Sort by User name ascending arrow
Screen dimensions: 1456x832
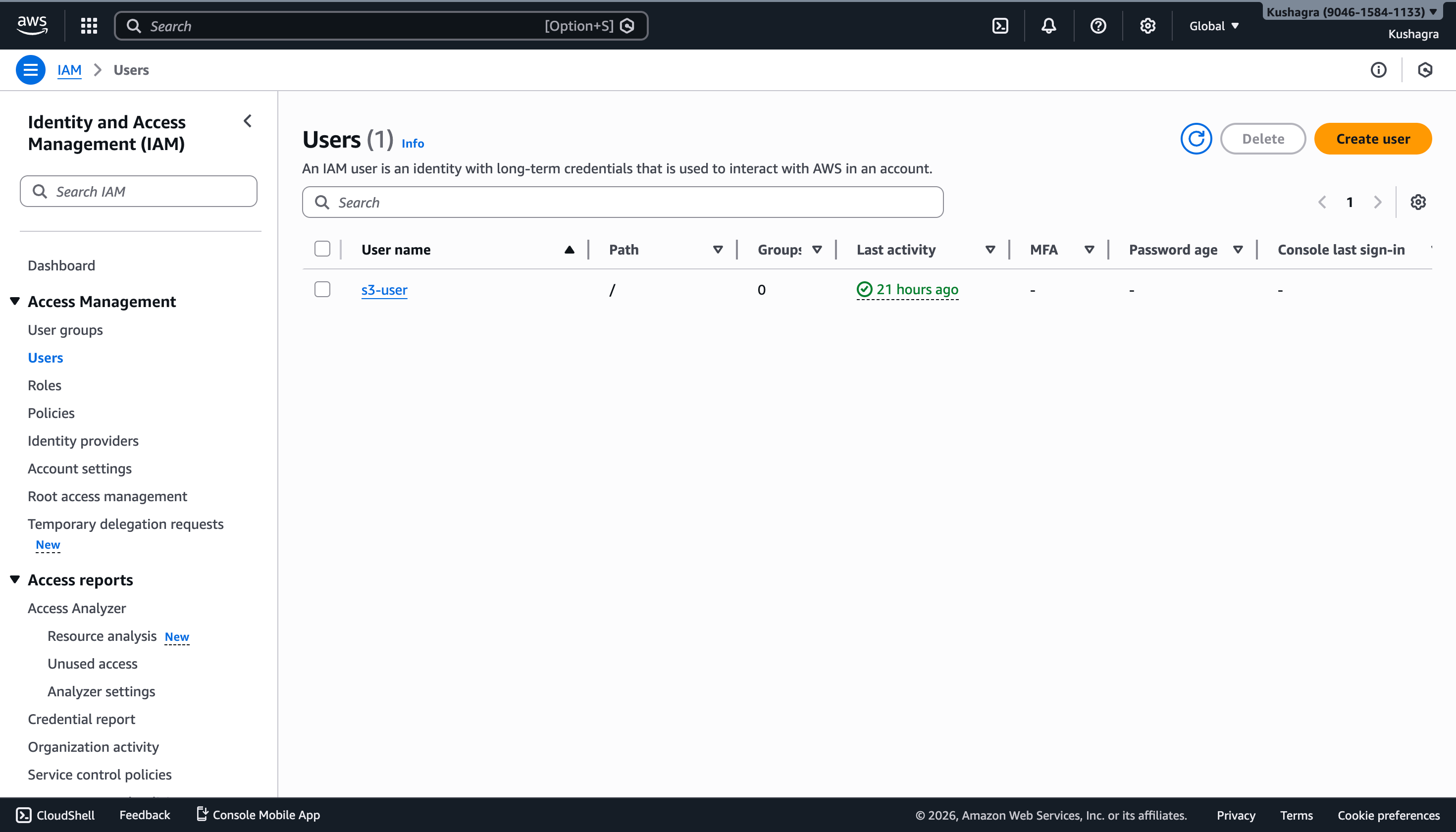coord(569,250)
